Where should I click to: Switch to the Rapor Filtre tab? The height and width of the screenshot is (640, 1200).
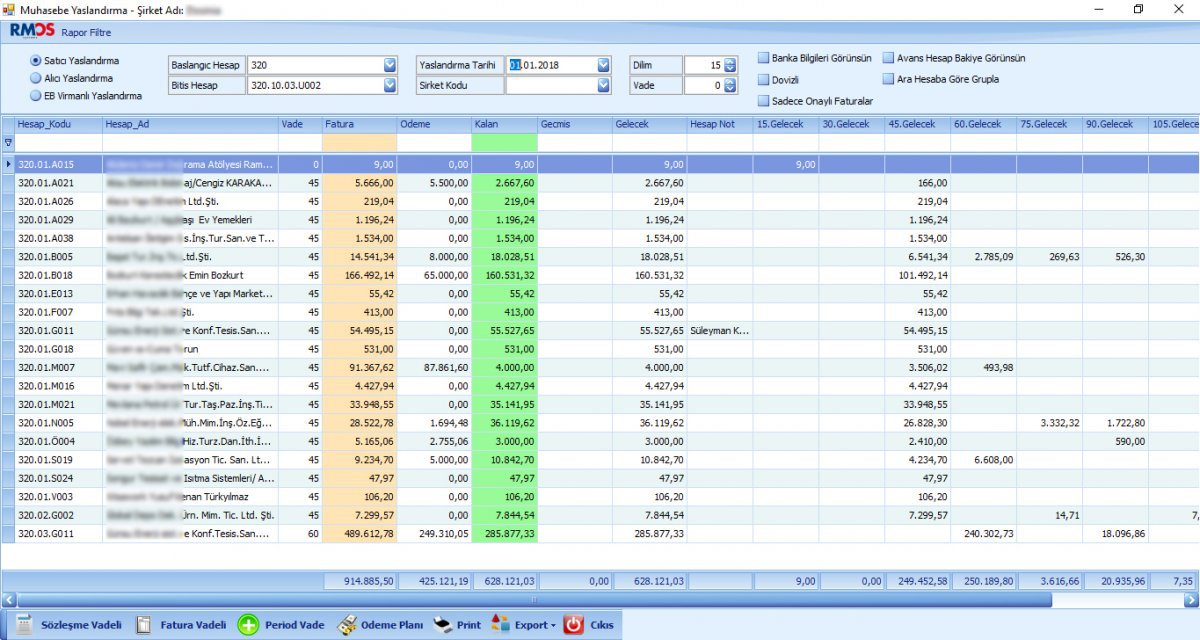(x=86, y=32)
